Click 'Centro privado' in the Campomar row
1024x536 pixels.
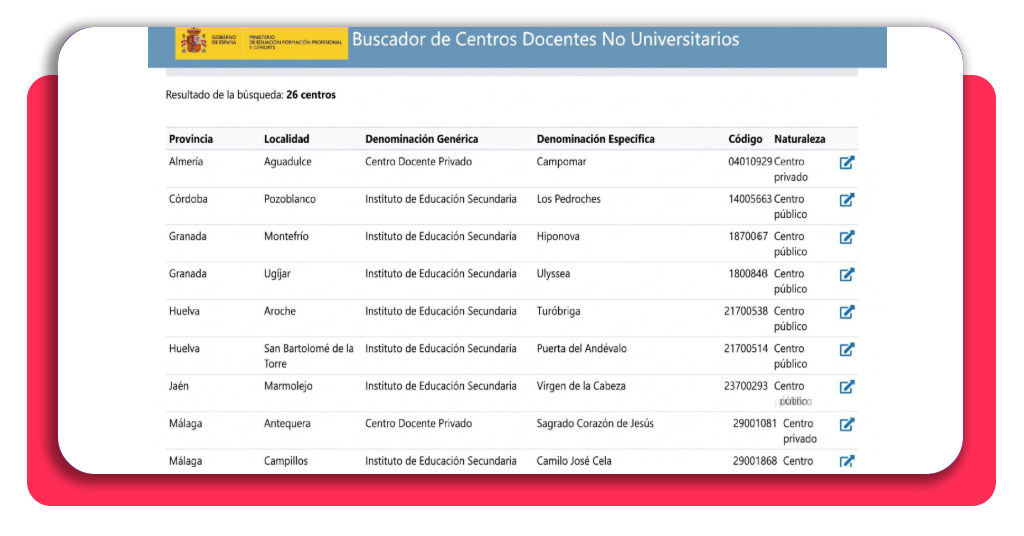[791, 169]
